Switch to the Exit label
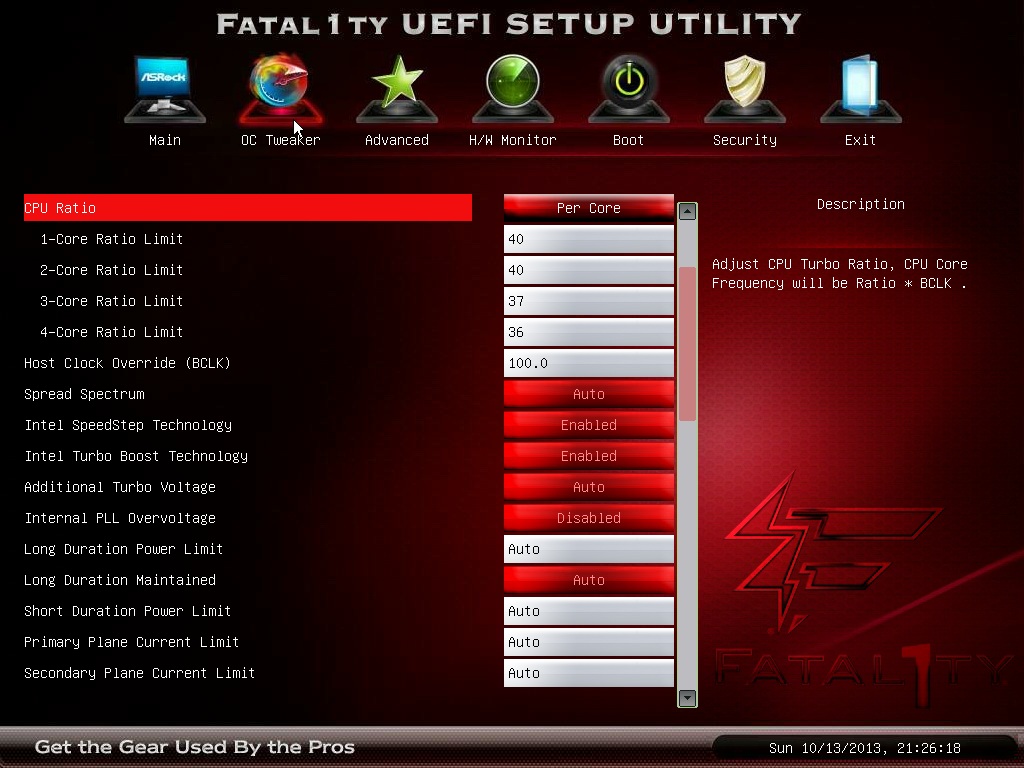 pos(860,140)
